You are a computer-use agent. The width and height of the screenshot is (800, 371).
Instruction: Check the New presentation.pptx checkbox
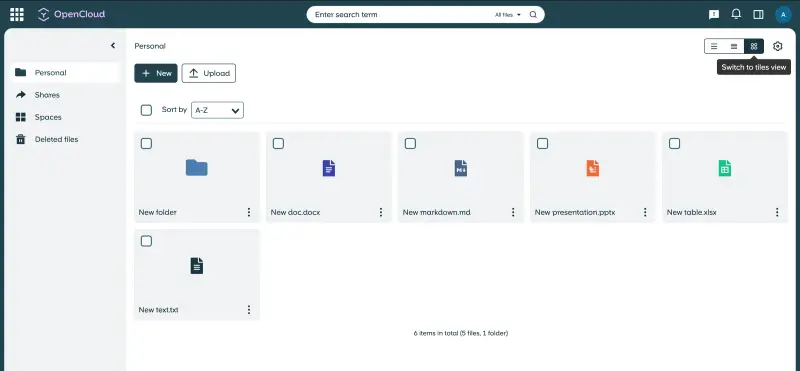(x=542, y=144)
